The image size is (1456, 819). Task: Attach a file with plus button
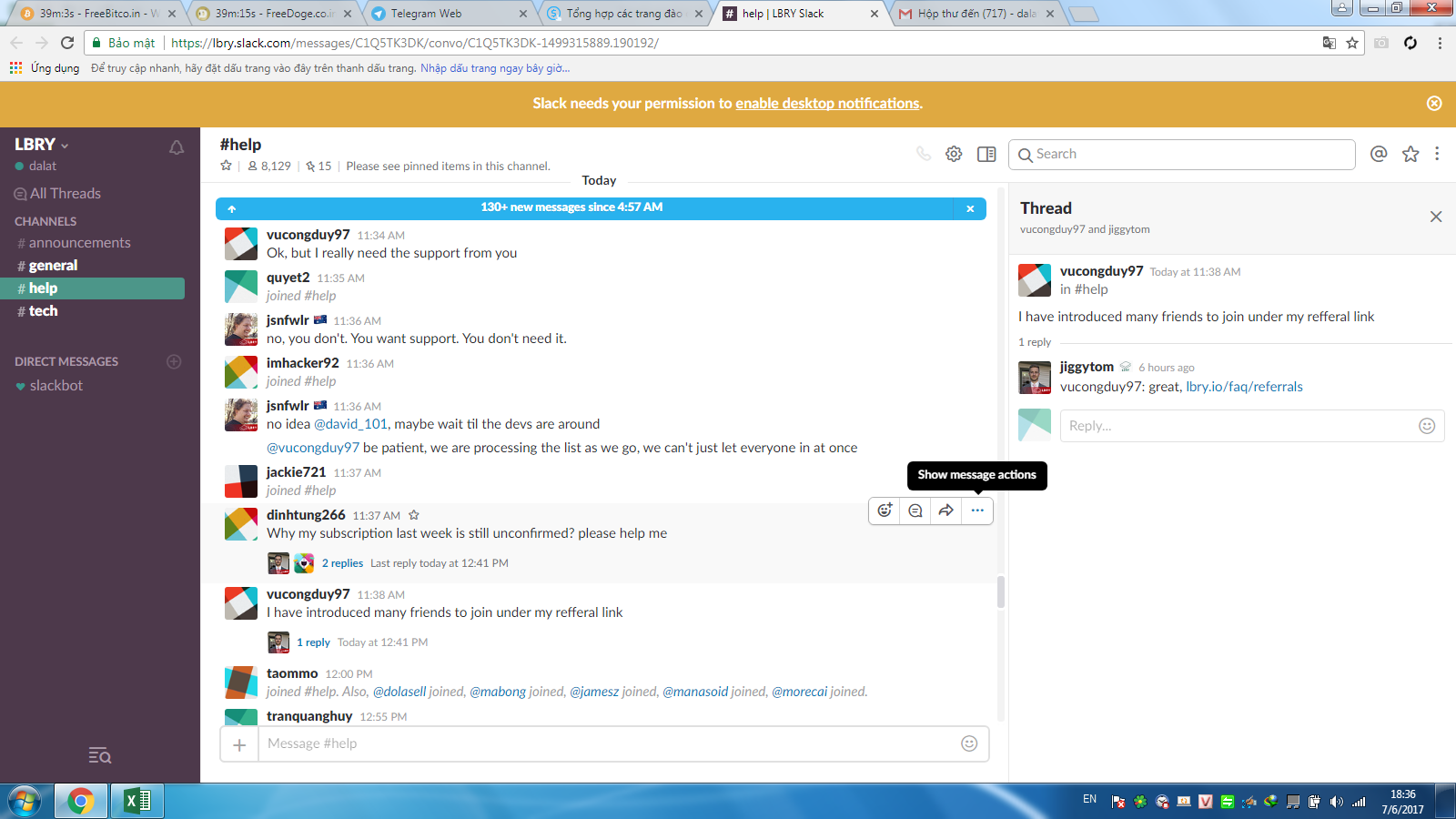pyautogui.click(x=239, y=744)
